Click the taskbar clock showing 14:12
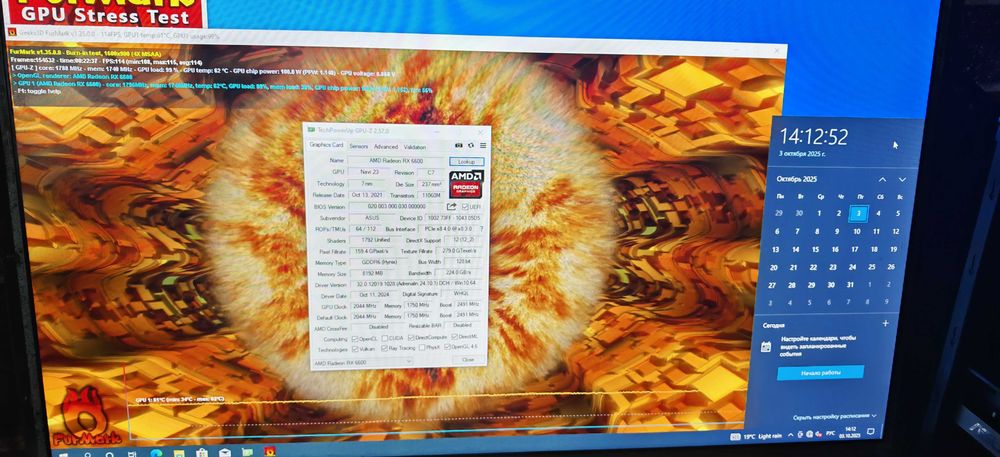 (851, 432)
